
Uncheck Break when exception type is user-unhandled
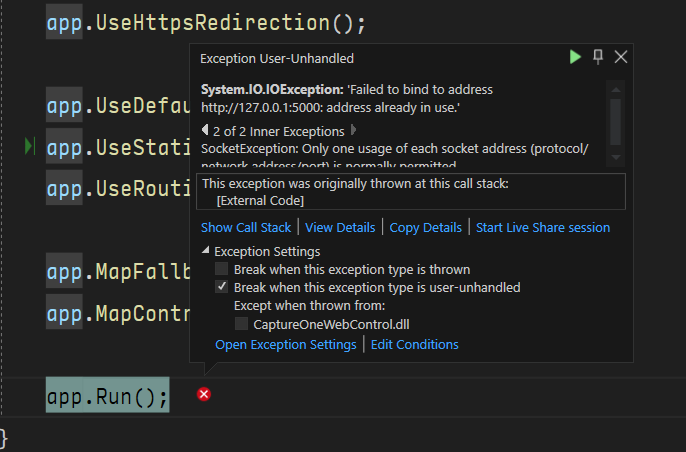tap(222, 287)
